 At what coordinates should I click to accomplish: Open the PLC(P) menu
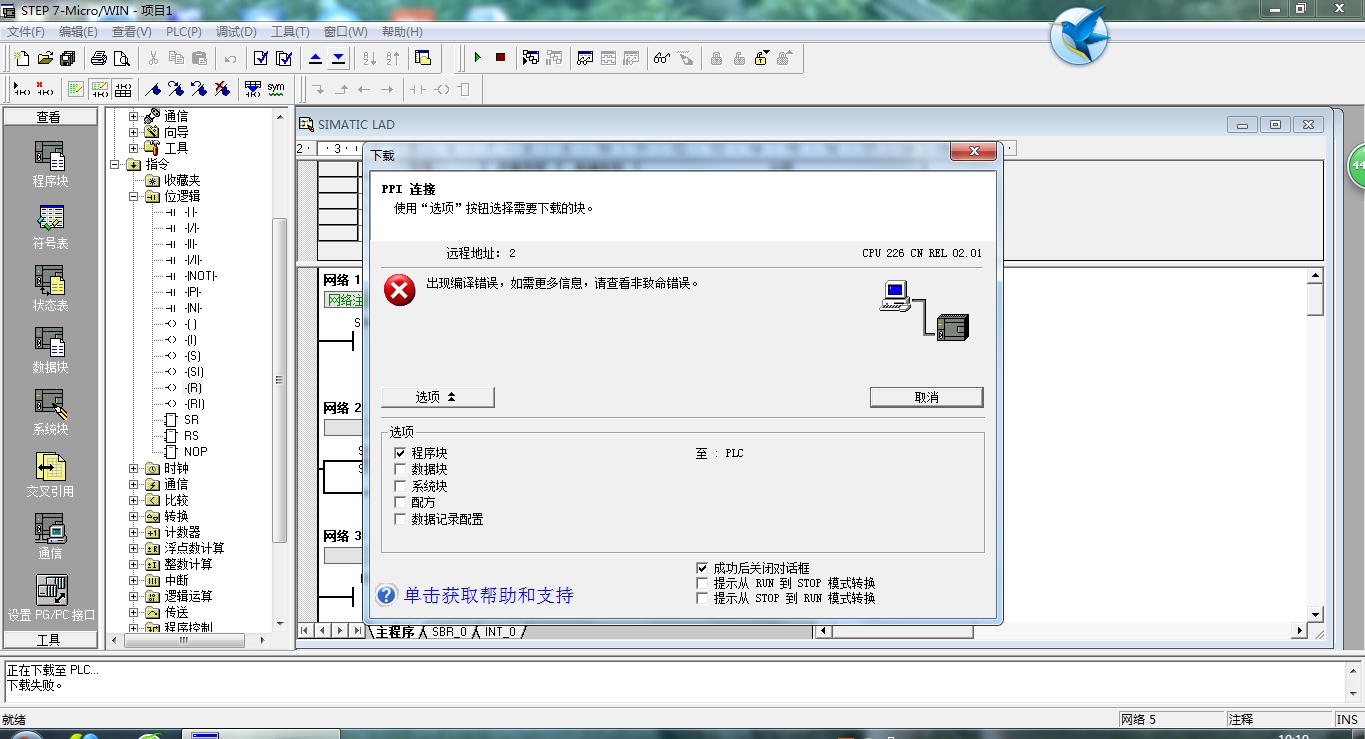point(183,32)
